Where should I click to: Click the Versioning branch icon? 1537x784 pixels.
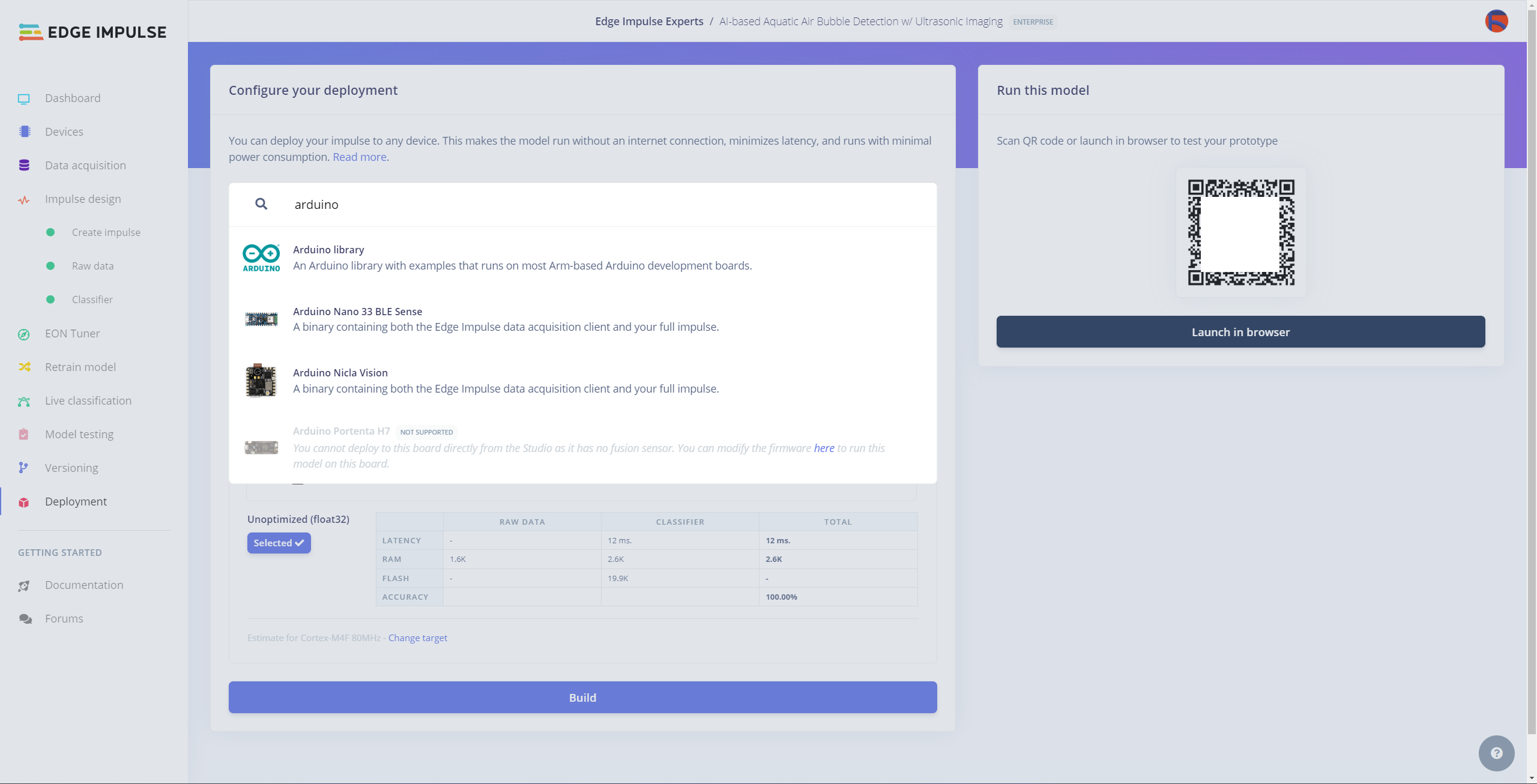pos(24,468)
